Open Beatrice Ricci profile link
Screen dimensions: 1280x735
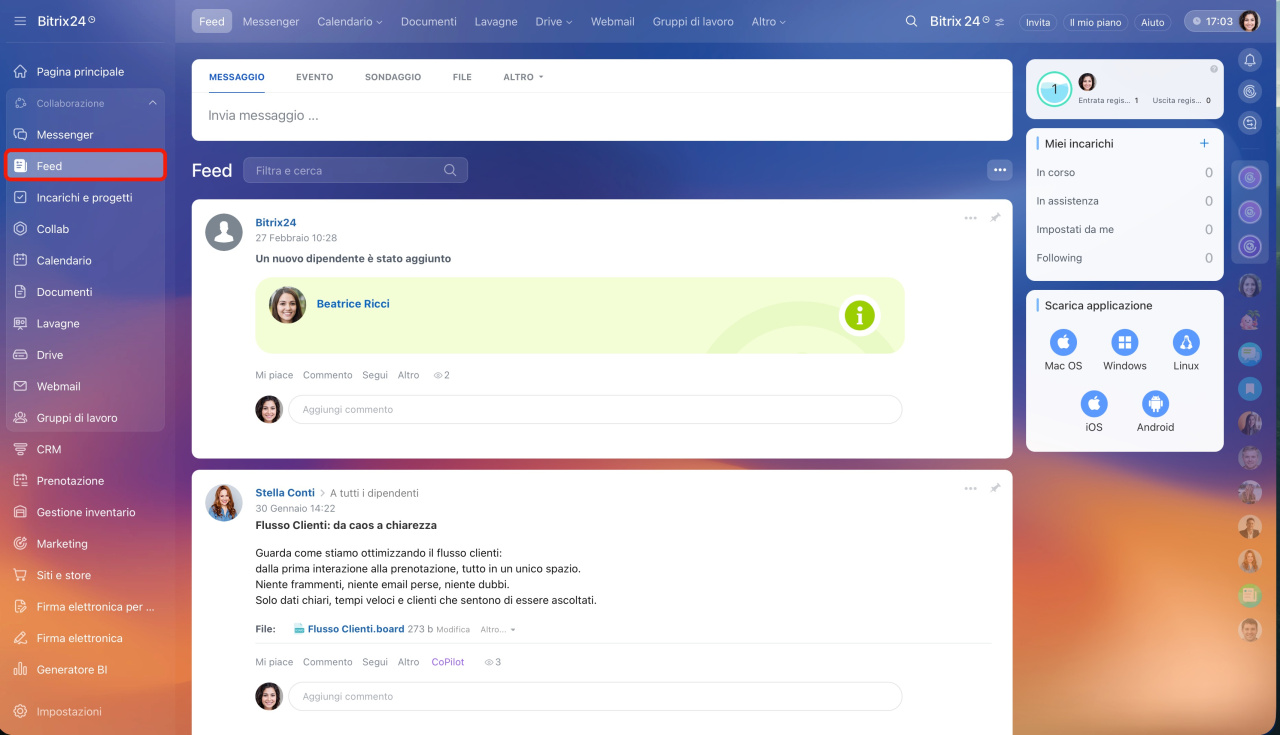click(x=353, y=304)
